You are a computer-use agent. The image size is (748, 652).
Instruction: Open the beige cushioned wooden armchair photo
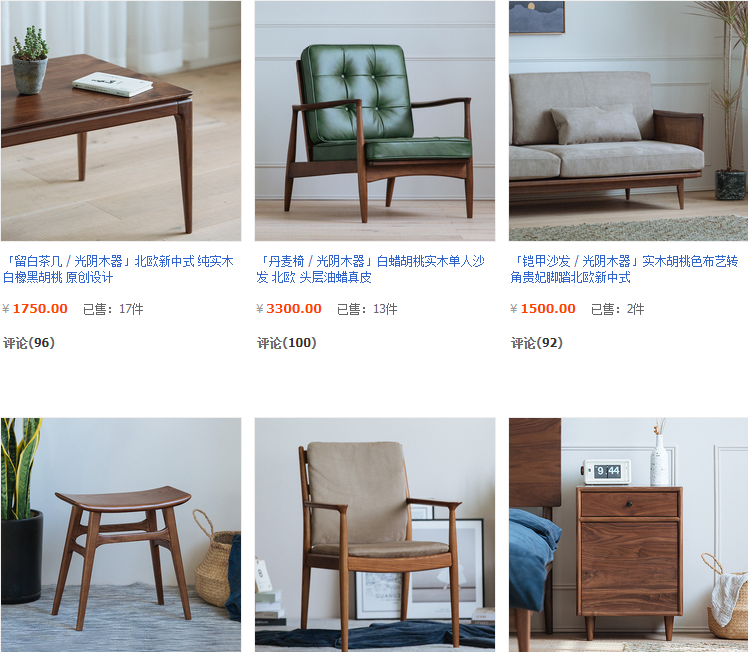pos(375,535)
